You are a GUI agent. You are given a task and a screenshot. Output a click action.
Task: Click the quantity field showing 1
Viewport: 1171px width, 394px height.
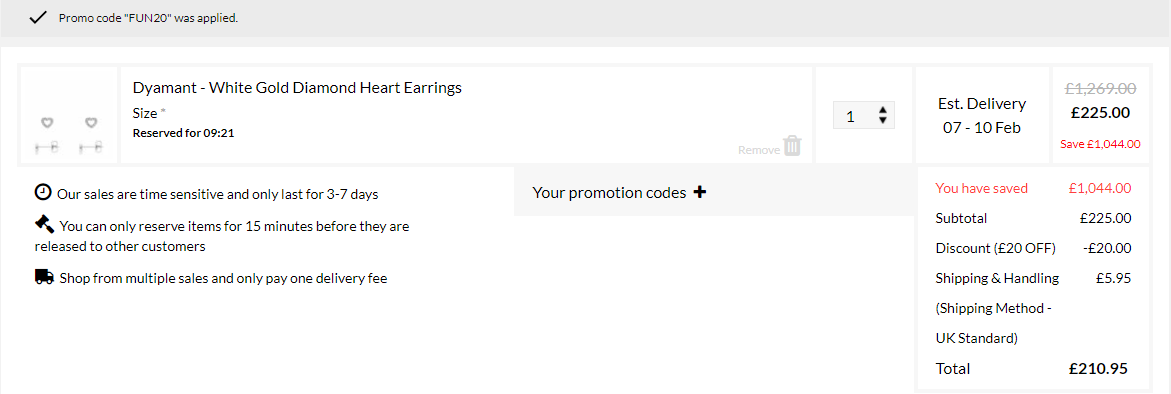[864, 116]
